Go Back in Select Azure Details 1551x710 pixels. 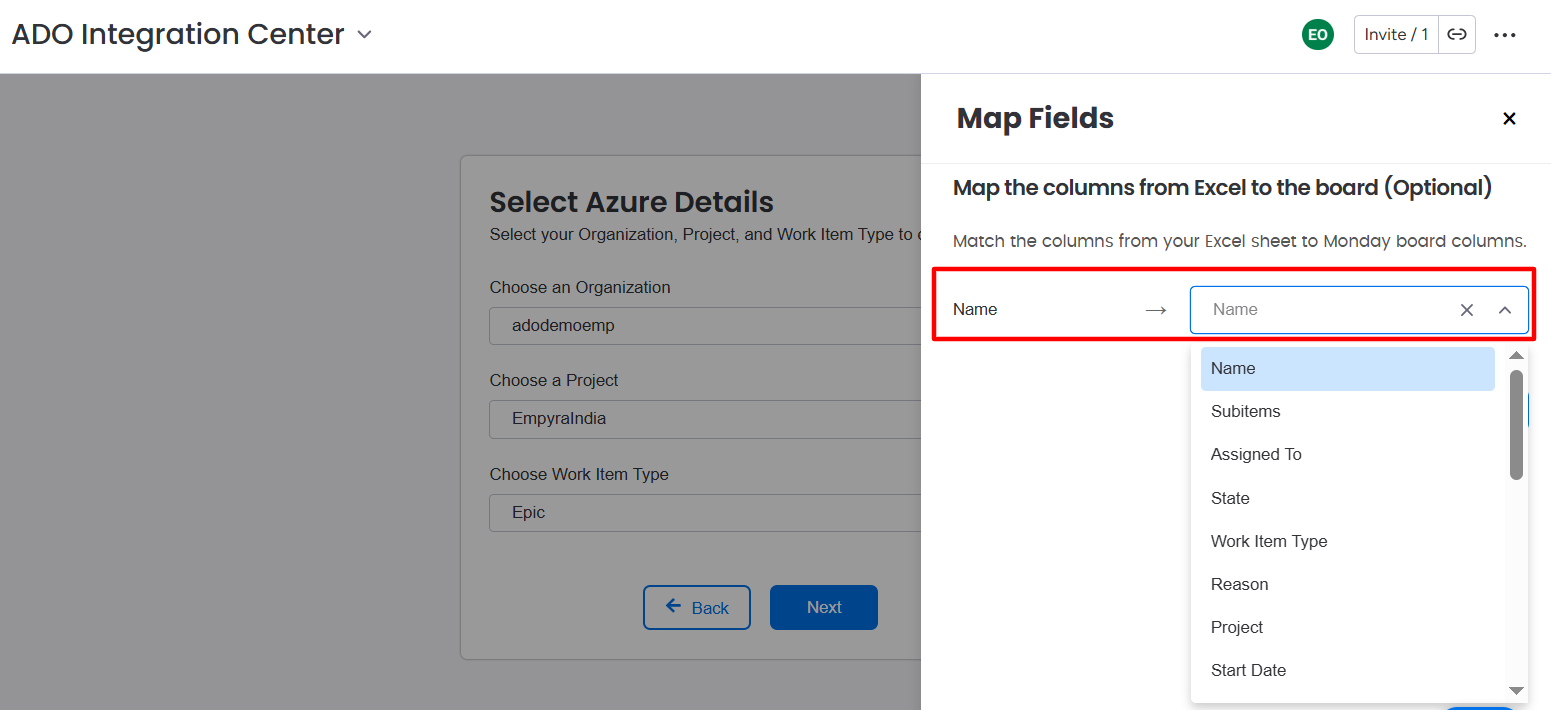[697, 607]
